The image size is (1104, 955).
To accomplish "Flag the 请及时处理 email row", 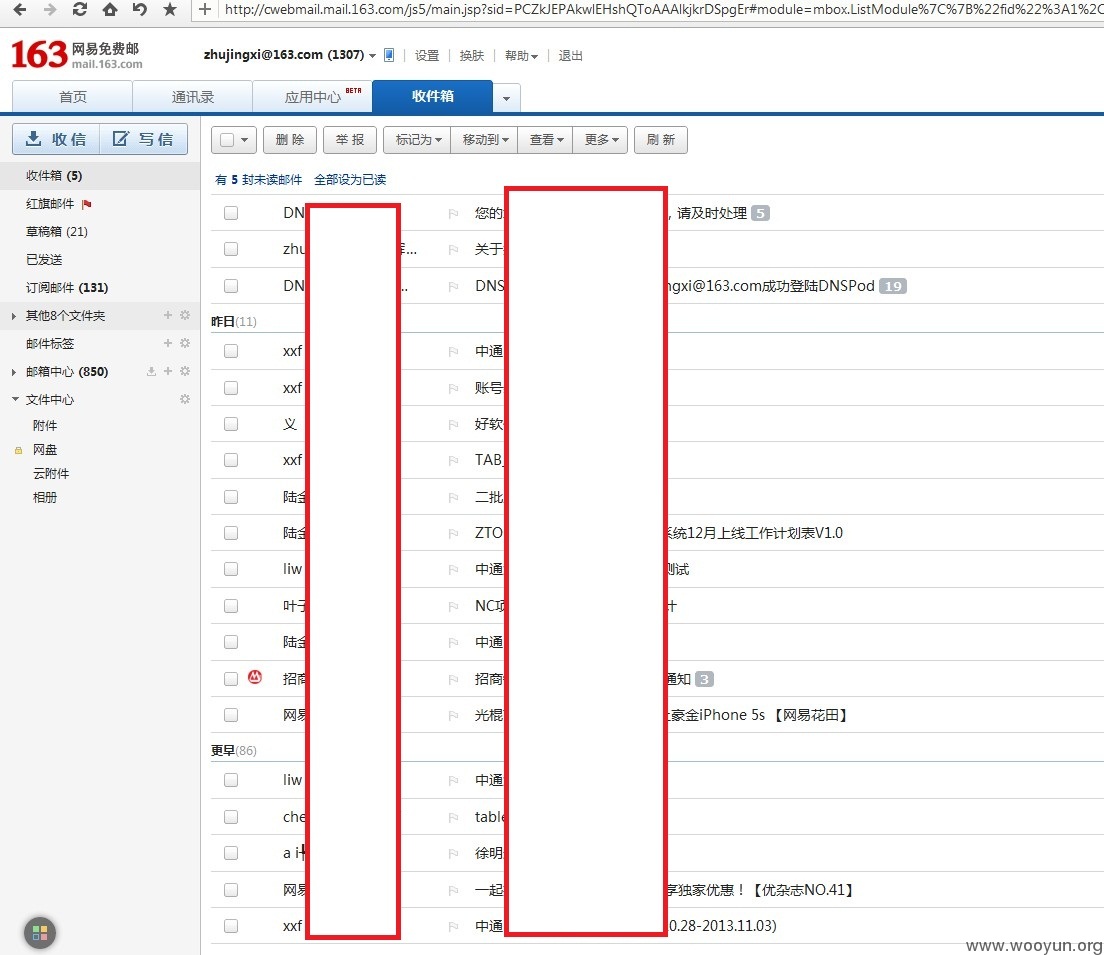I will coord(453,213).
